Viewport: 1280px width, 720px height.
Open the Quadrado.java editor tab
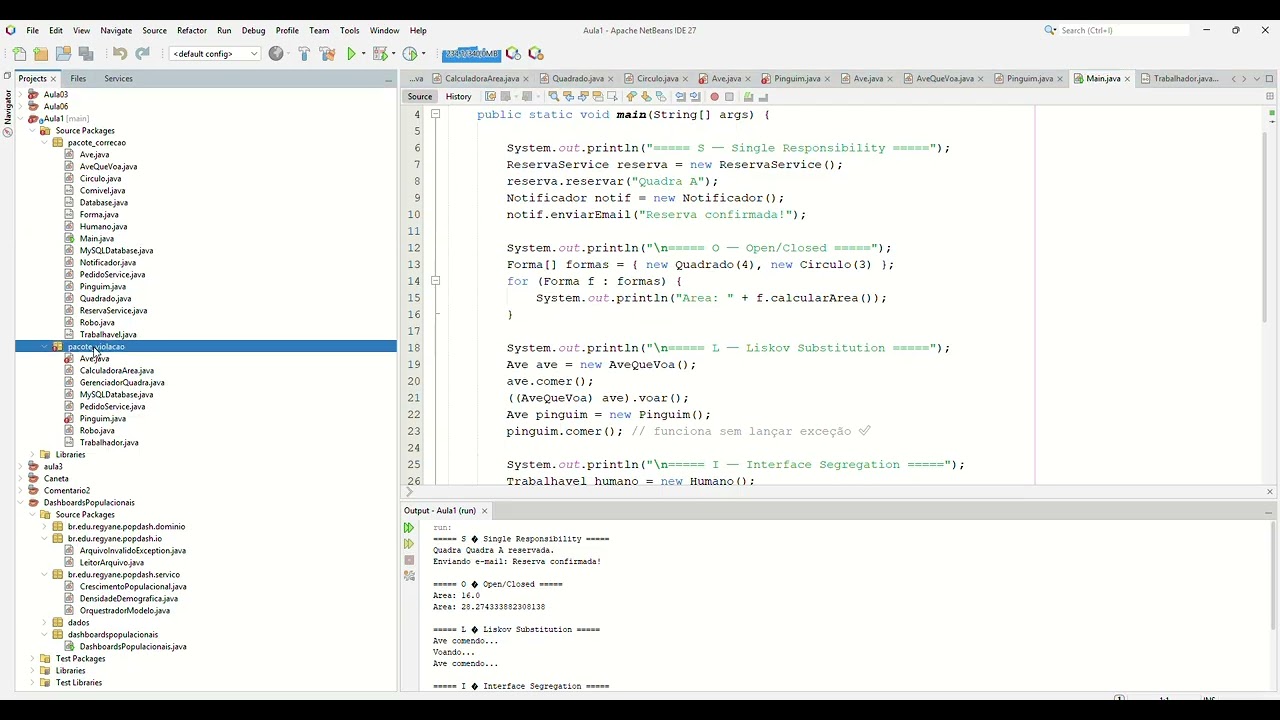578,78
